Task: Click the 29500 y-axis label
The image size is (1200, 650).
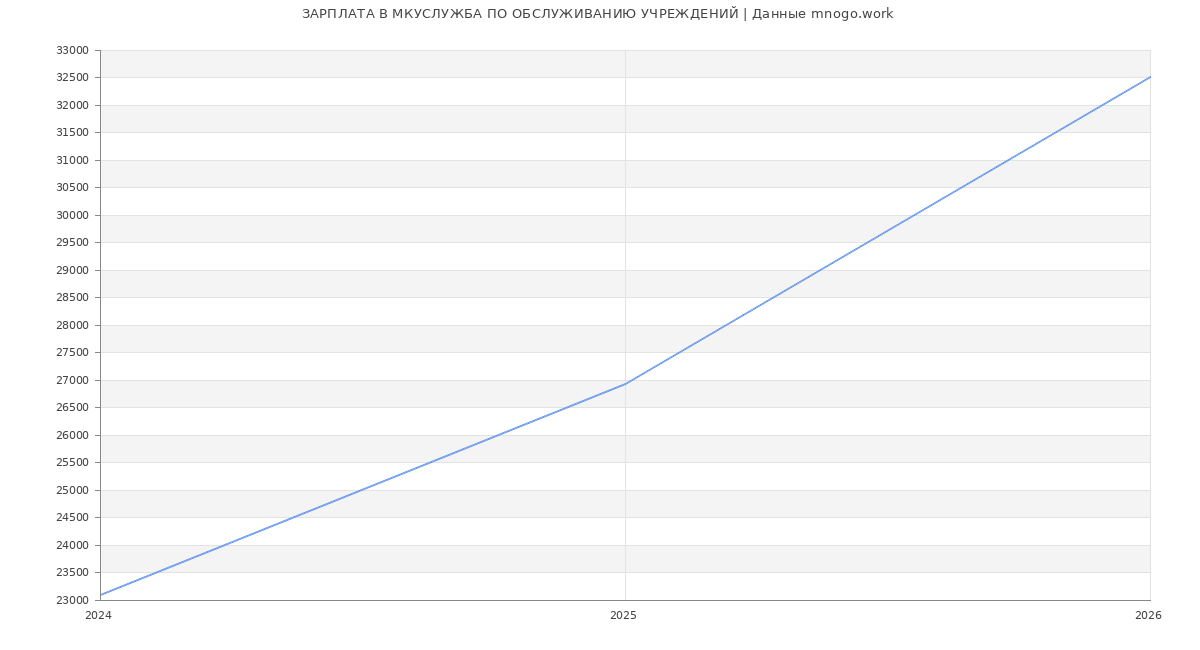Action: point(72,243)
